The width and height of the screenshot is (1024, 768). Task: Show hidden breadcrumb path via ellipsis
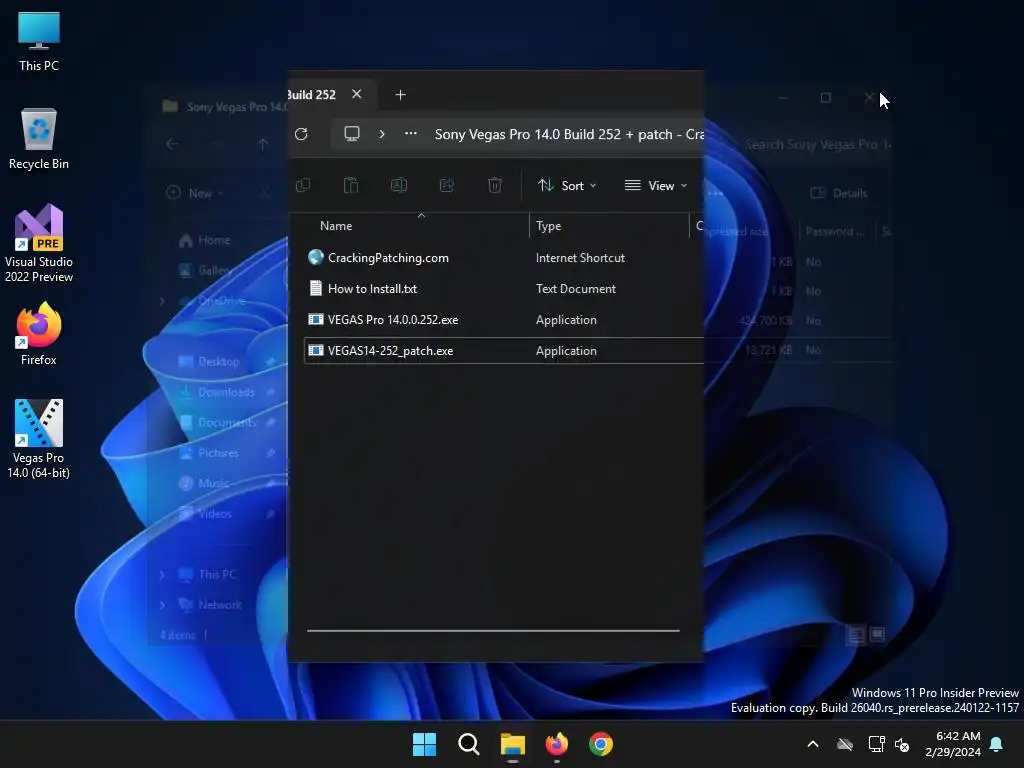coord(411,134)
